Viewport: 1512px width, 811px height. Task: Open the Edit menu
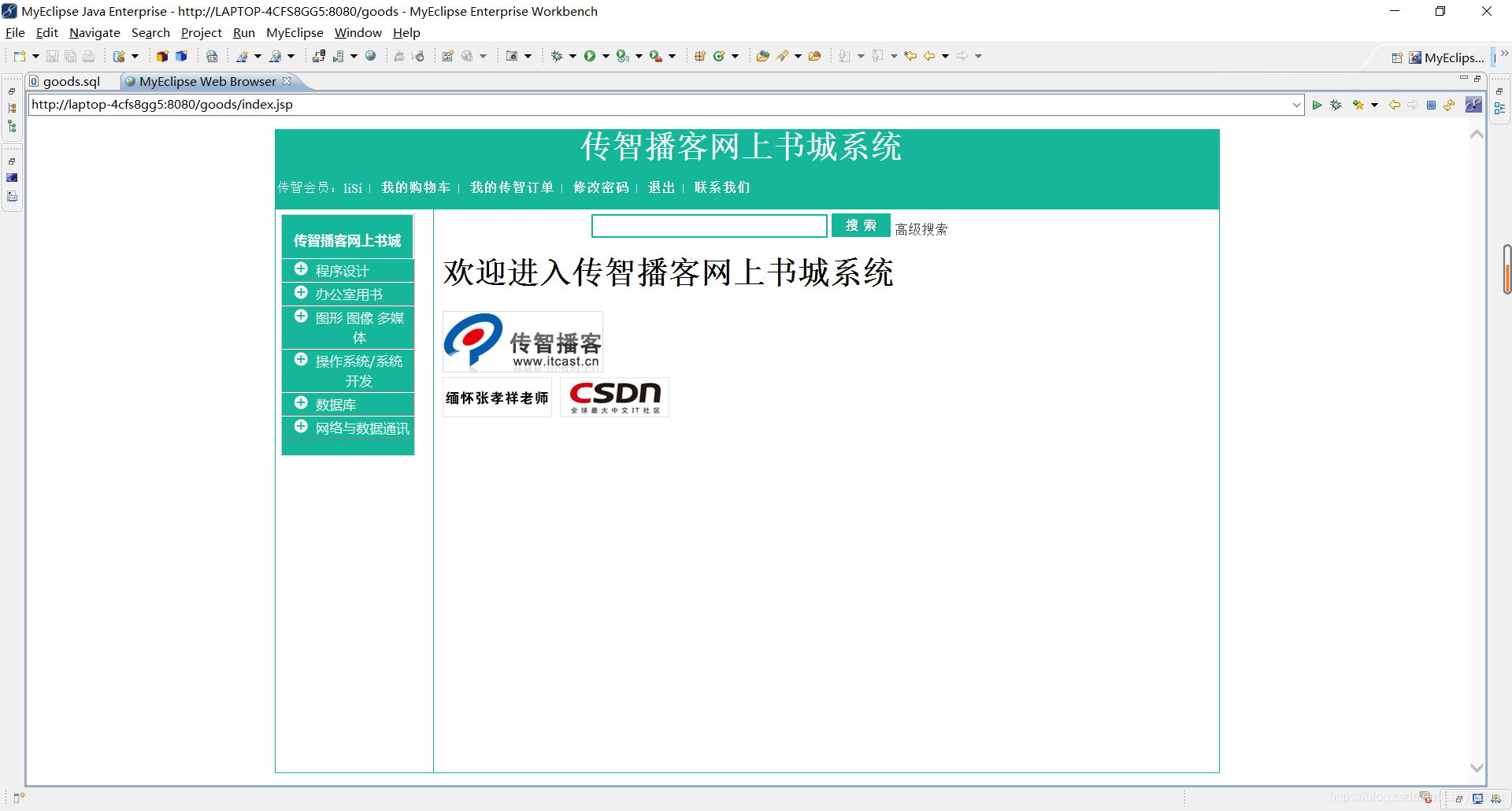47,32
